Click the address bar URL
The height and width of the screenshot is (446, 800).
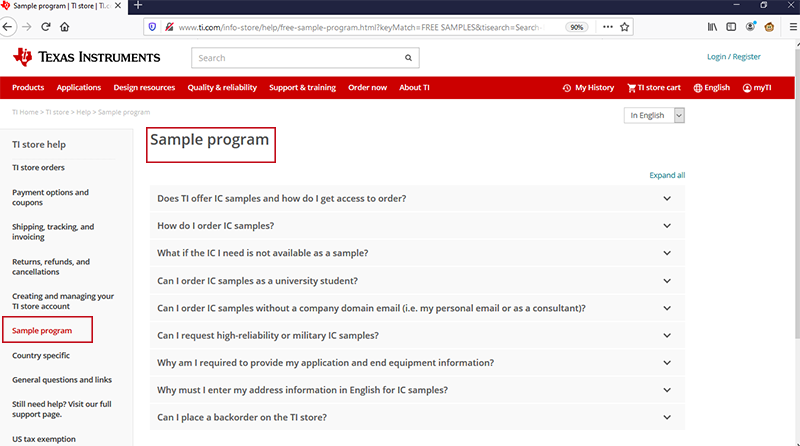[360, 27]
